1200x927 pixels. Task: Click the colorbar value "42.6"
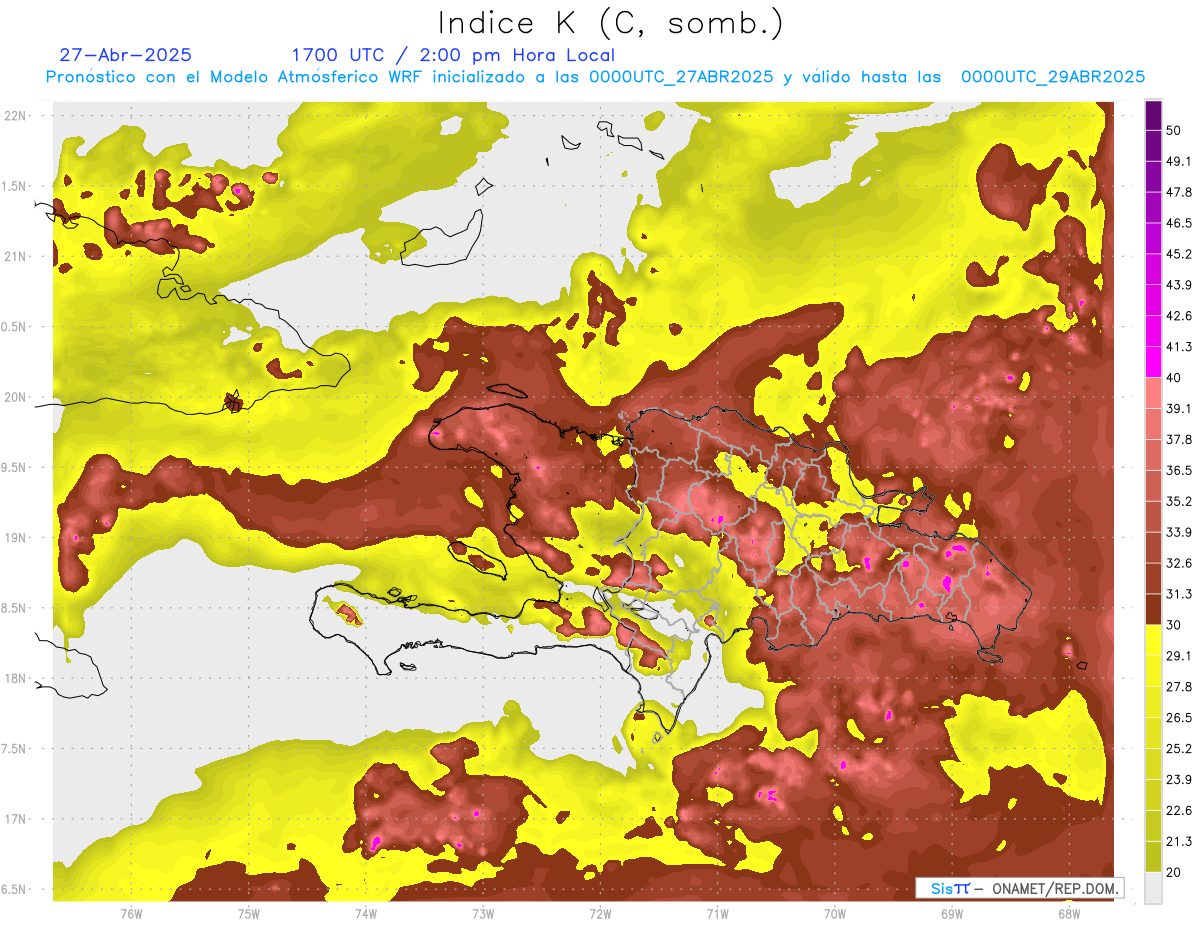pyautogui.click(x=1178, y=316)
